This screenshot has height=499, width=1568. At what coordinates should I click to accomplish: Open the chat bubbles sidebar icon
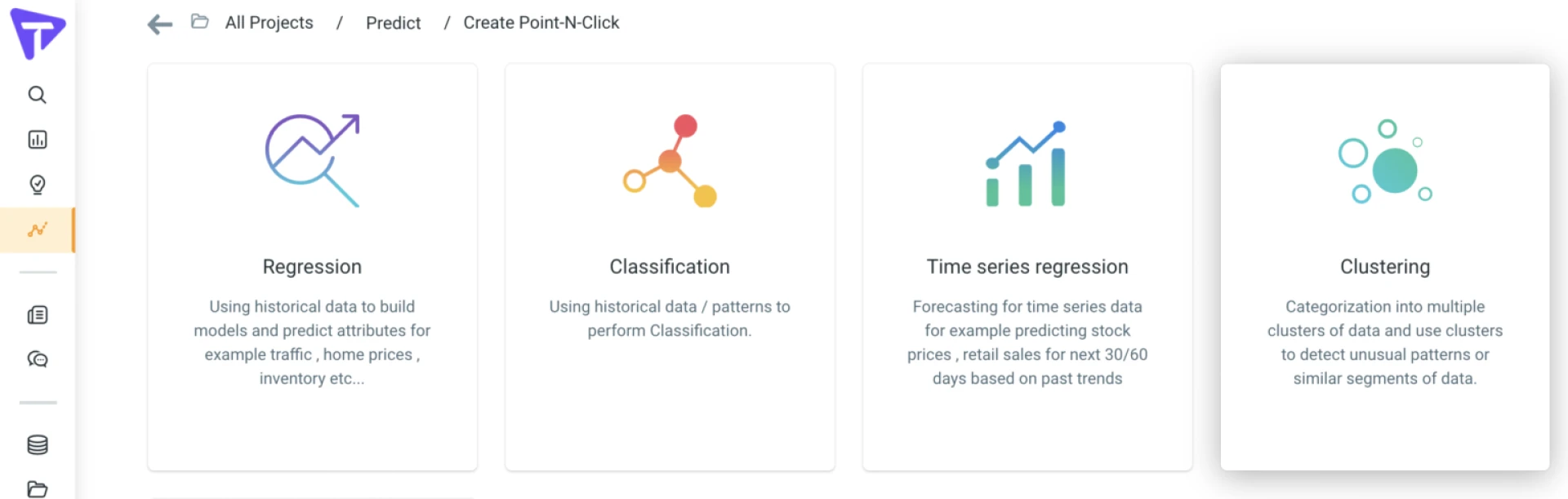pyautogui.click(x=38, y=359)
